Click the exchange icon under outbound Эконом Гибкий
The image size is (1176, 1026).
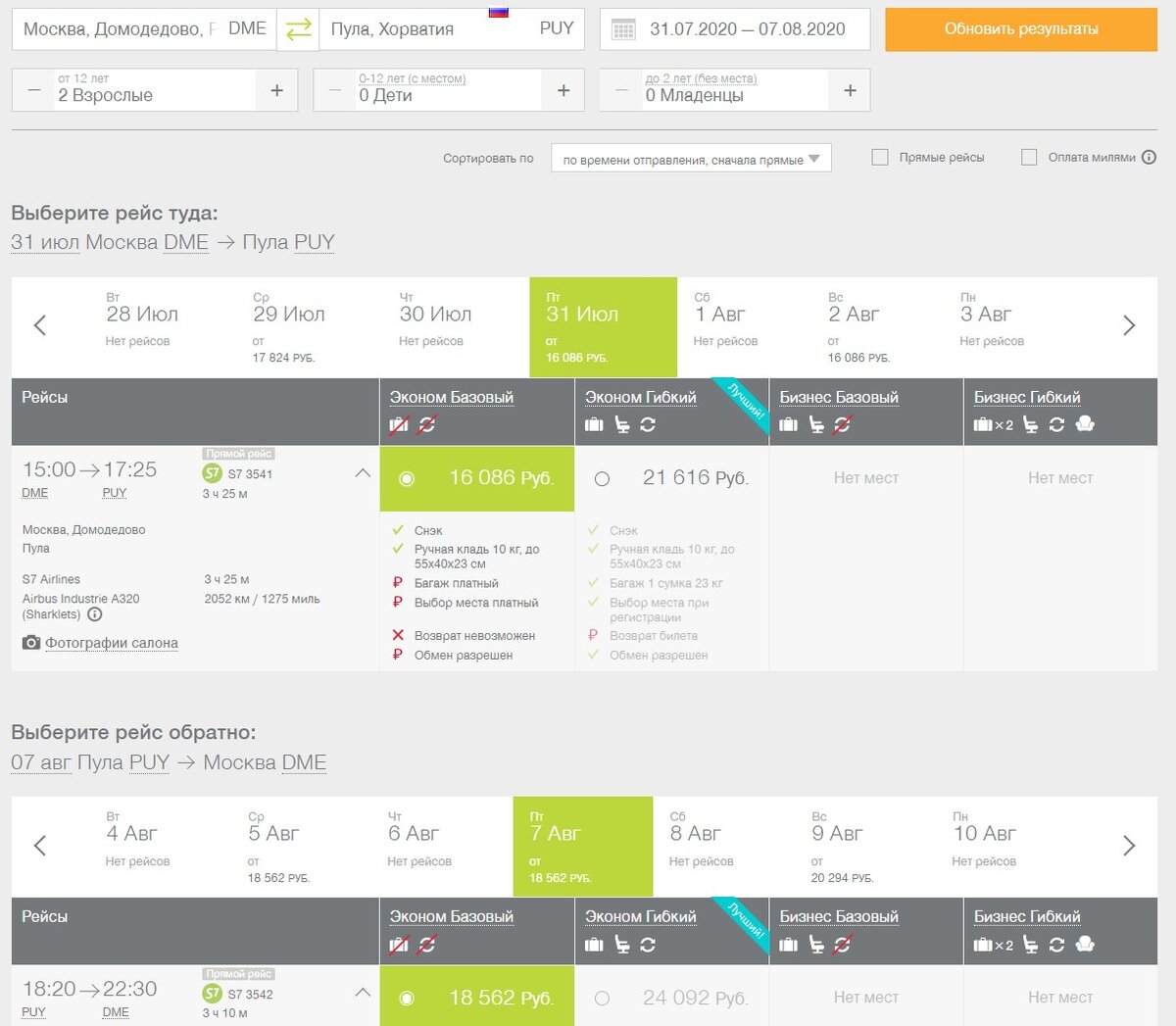point(648,424)
